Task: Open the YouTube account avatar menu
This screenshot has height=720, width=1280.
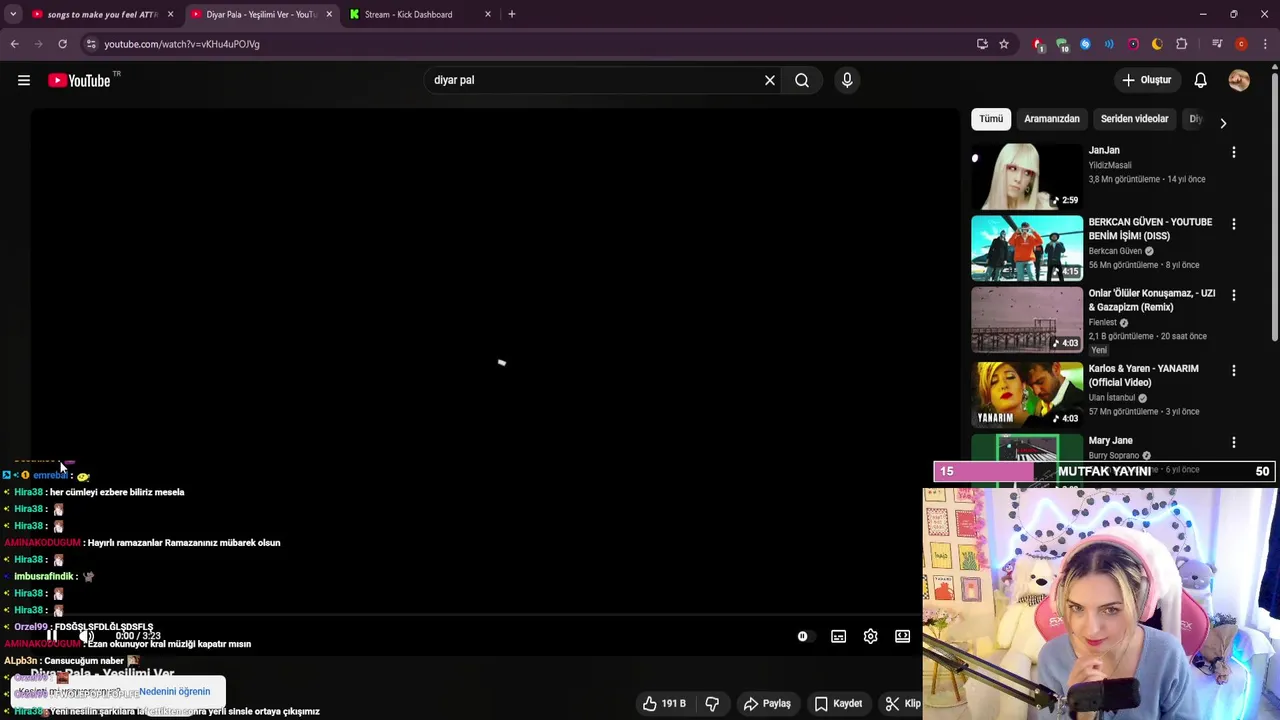Action: tap(1239, 80)
